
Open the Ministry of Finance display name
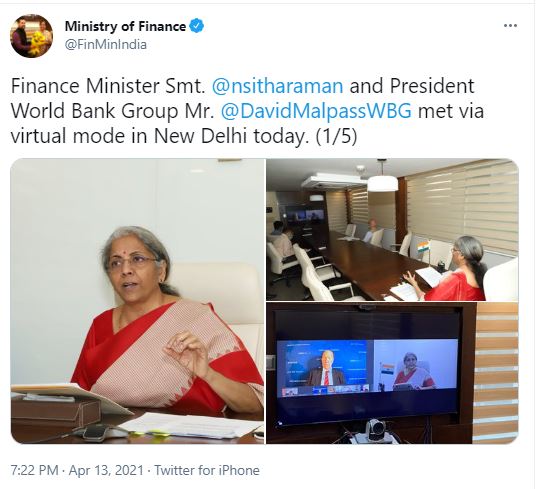[x=125, y=26]
